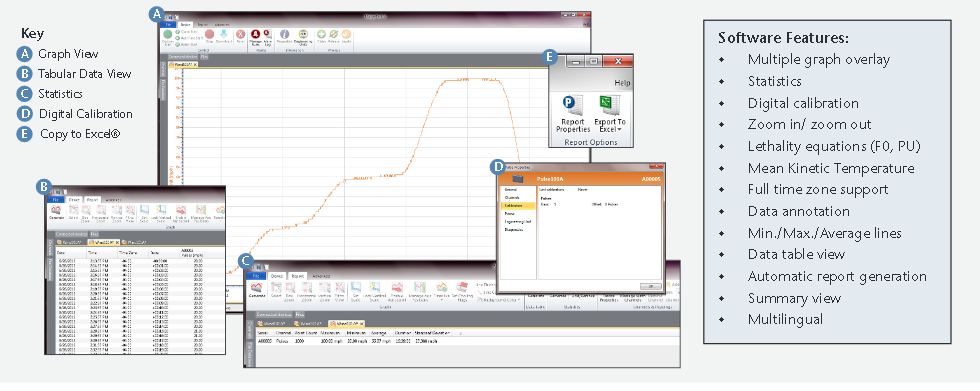Click the blue Properties info icon
980x391 pixels.
284,34
